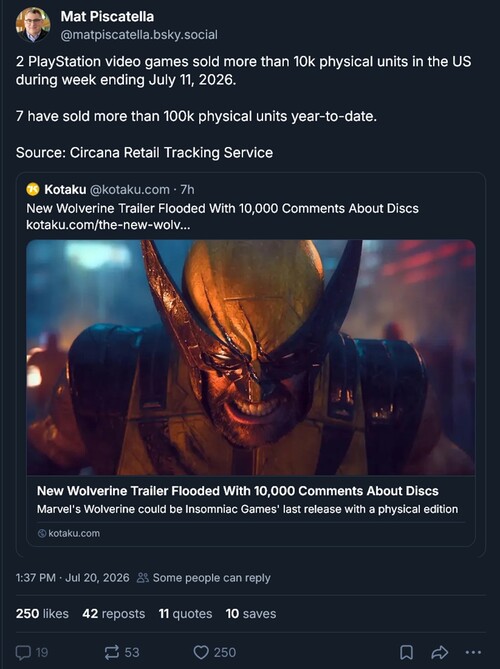View the 10 saves count

[251, 614]
